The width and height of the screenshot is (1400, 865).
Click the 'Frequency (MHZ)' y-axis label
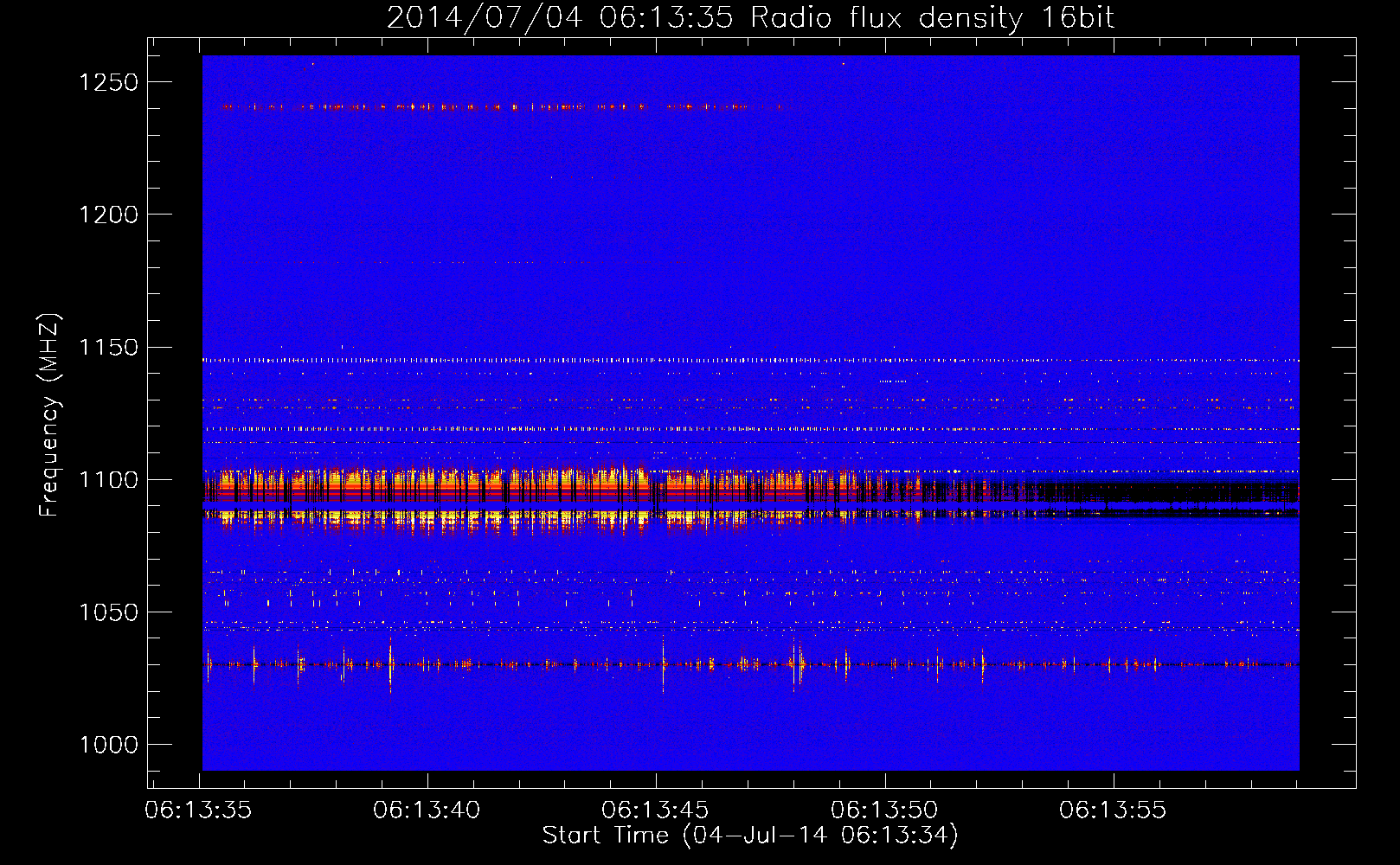coord(49,415)
